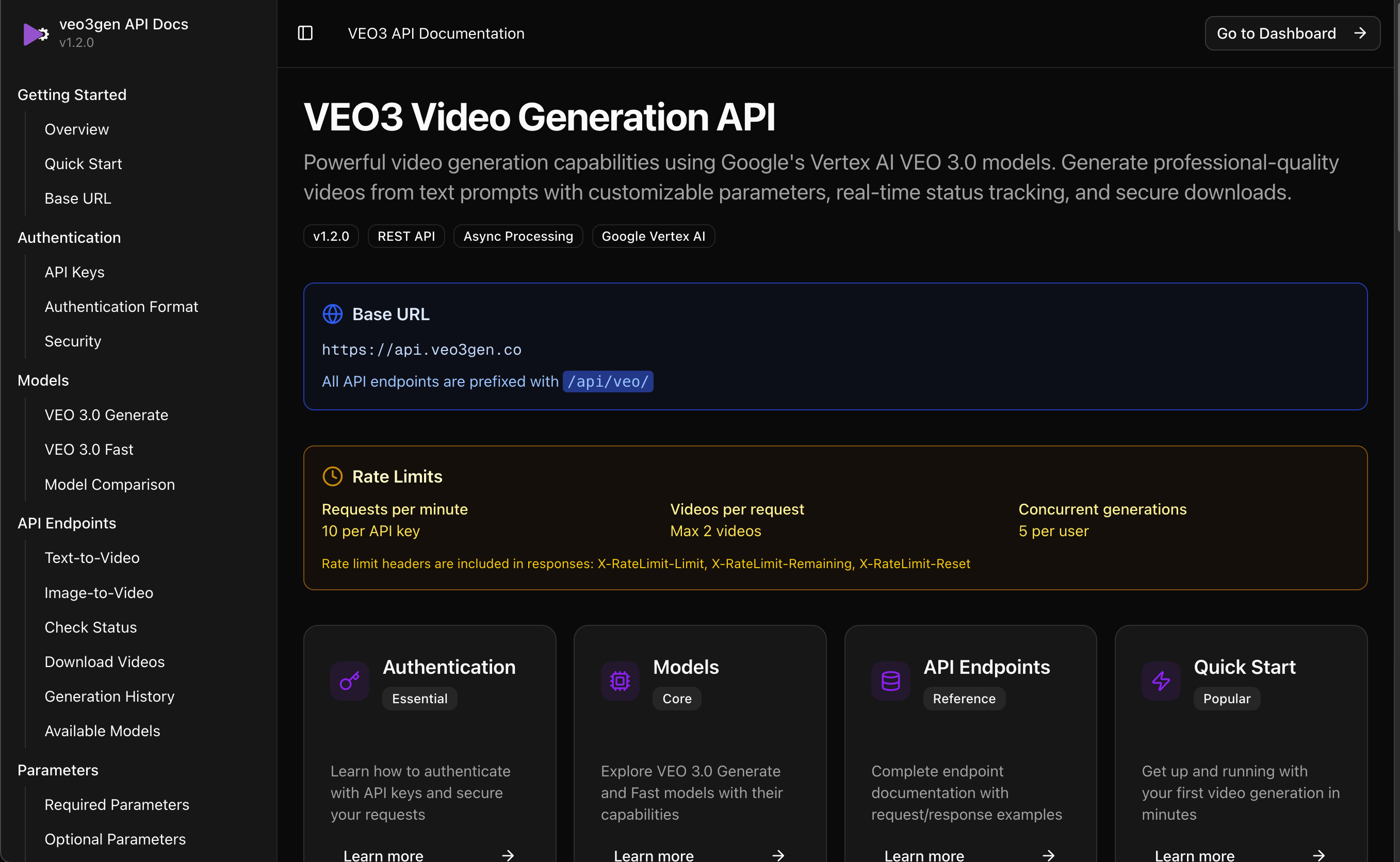Open the Go to Dashboard button
The image size is (1400, 862).
coord(1292,33)
